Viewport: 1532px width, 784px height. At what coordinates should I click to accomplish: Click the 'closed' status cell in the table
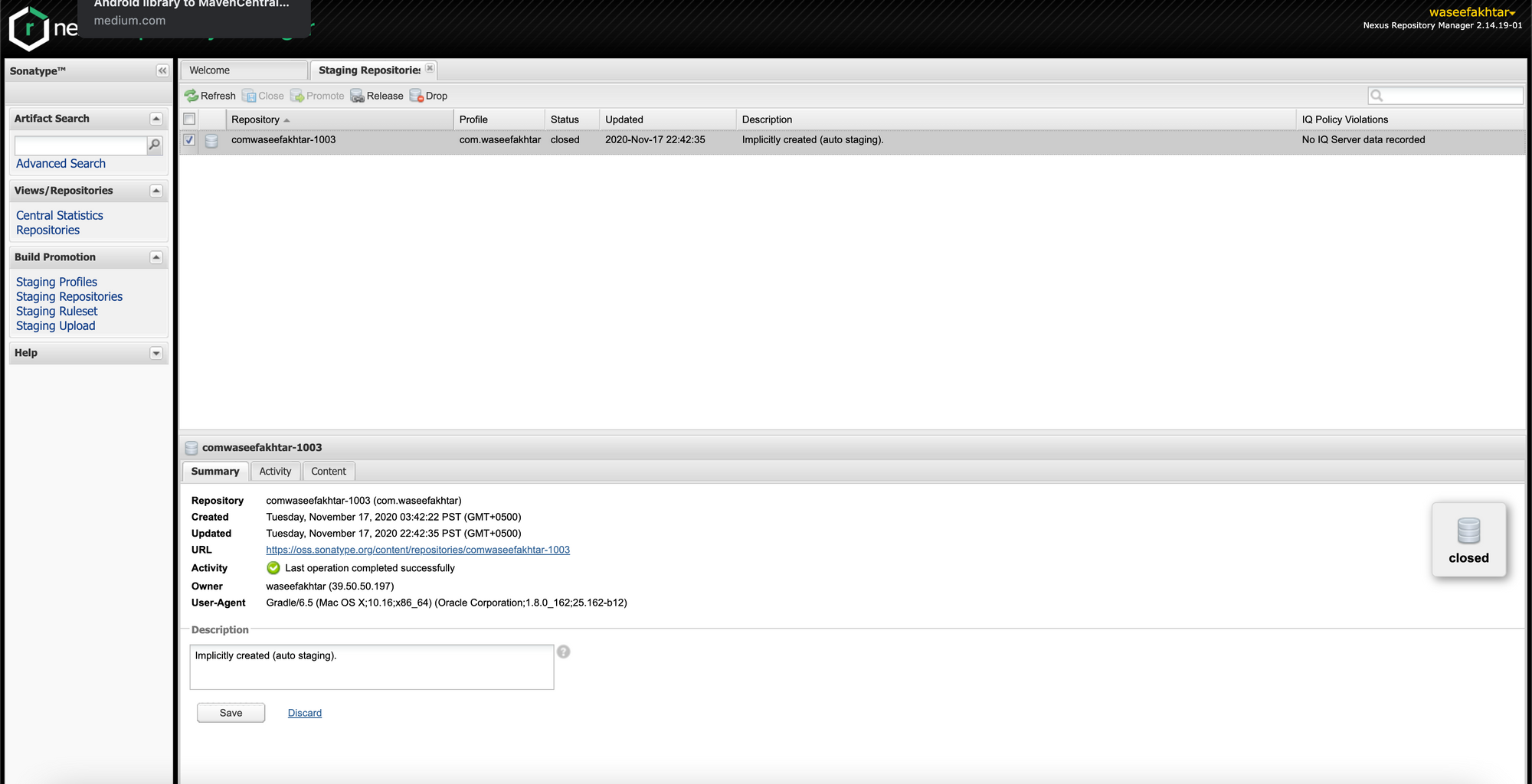pyautogui.click(x=565, y=140)
